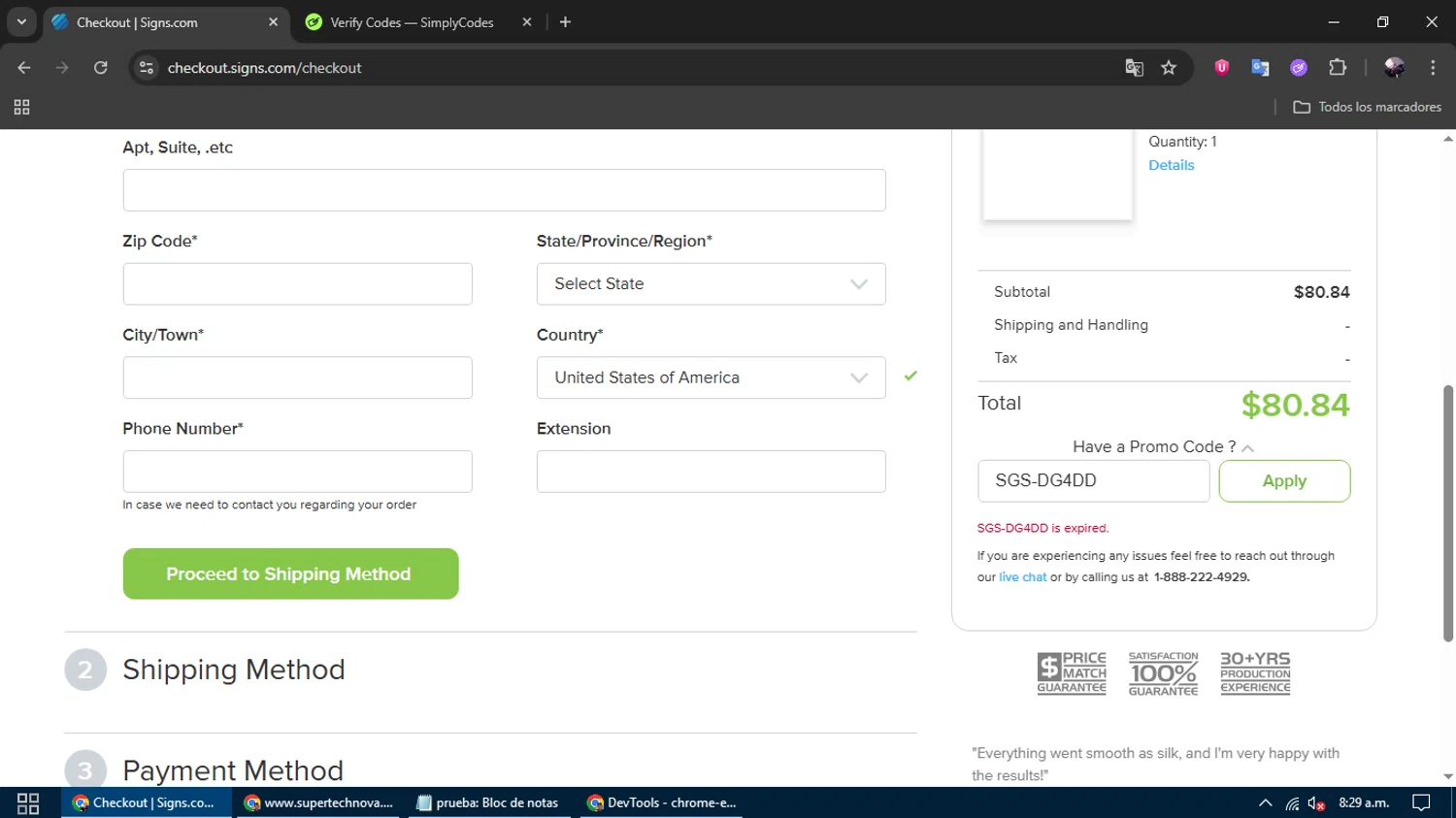Open a new browser tab
Image resolution: width=1456 pixels, height=818 pixels.
click(x=565, y=22)
